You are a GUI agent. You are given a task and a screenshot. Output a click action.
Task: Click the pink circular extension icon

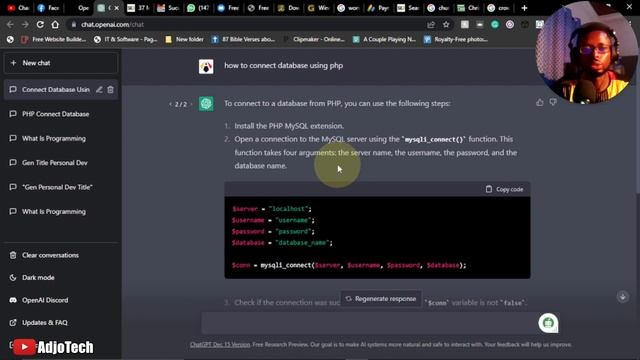coord(510,24)
